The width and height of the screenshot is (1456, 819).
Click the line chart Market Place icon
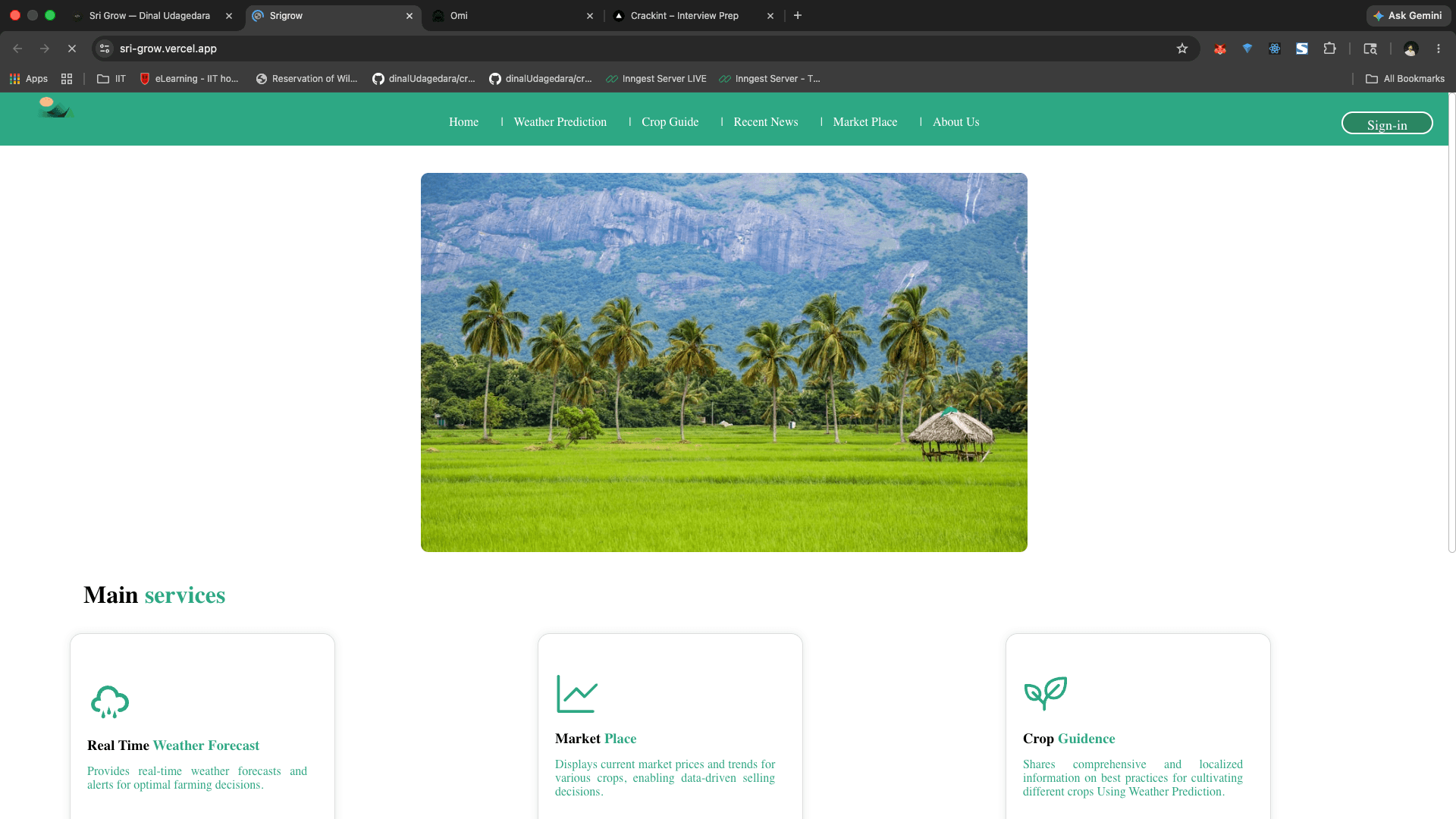pos(577,694)
